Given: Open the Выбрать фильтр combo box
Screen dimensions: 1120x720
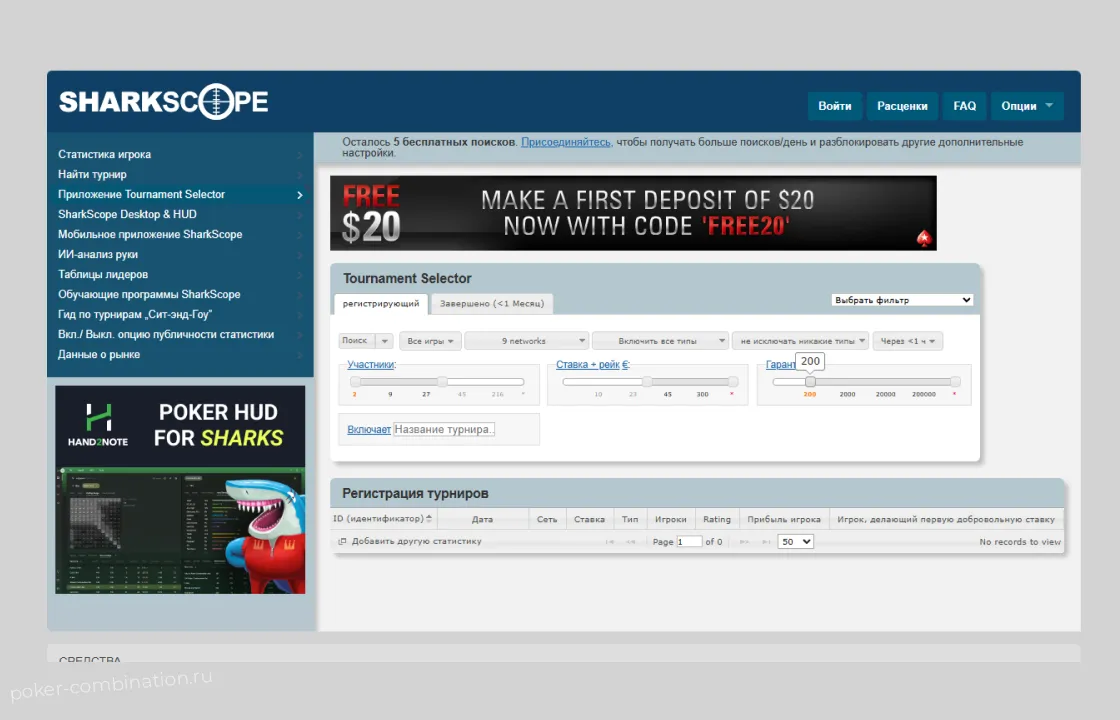Looking at the screenshot, I should click(x=902, y=300).
